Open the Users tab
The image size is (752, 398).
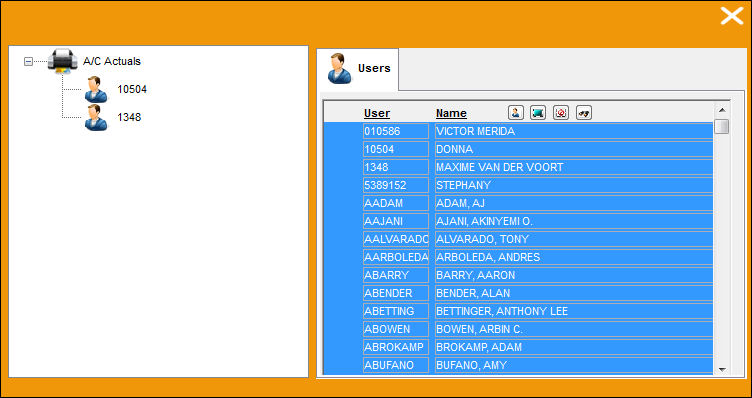[x=357, y=69]
